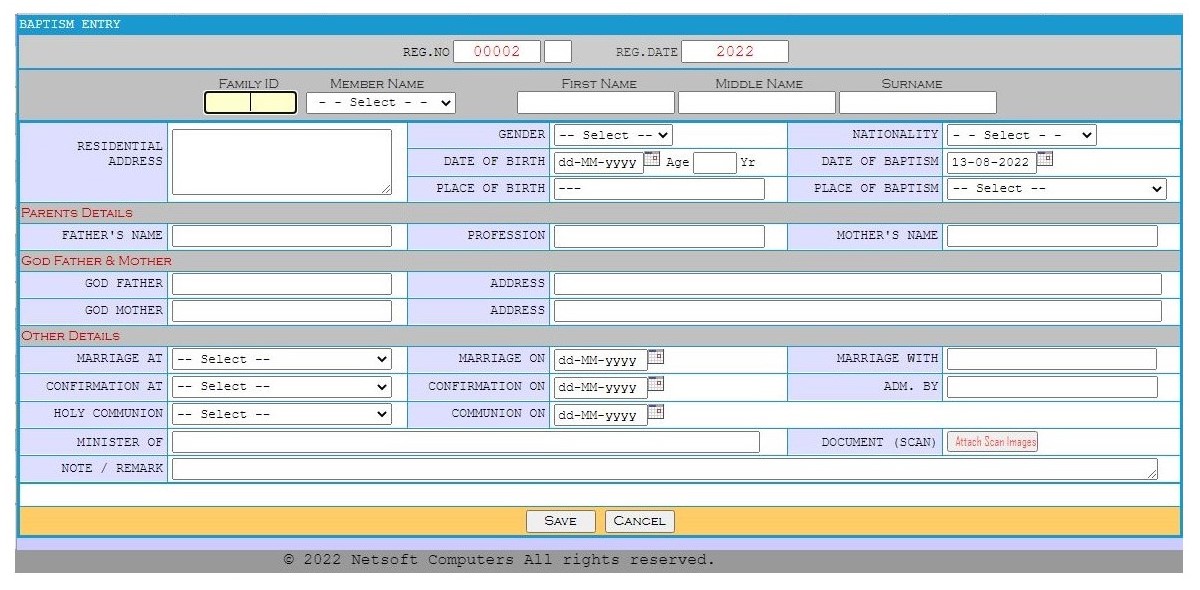
Task: Click in the Residential Address text area
Action: pyautogui.click(x=281, y=161)
